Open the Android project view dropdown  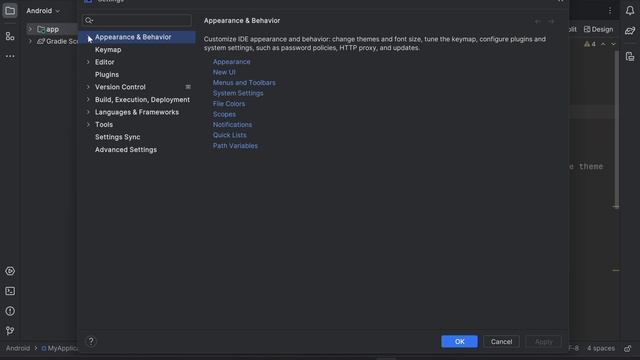[43, 11]
